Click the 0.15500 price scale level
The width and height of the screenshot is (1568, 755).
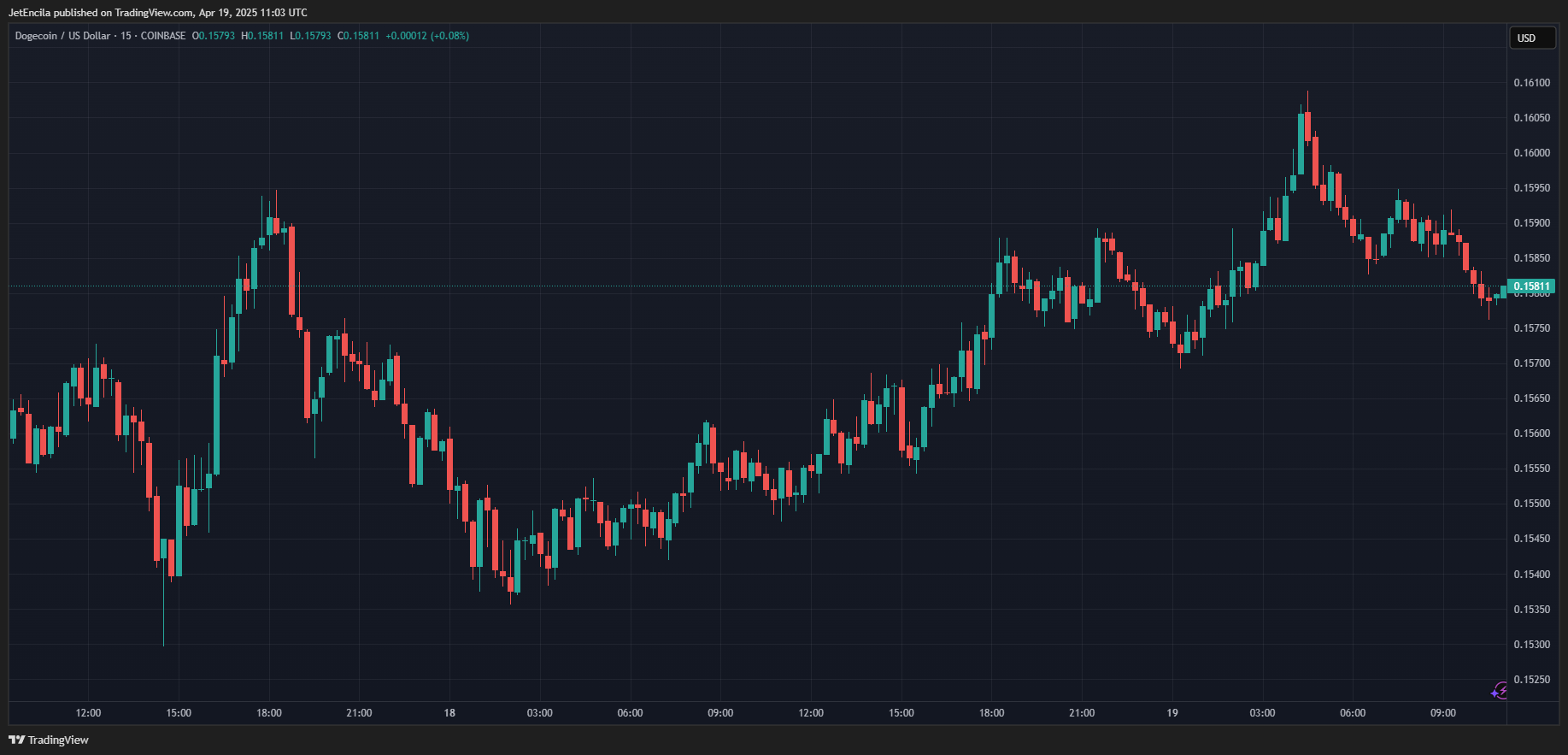(1531, 504)
